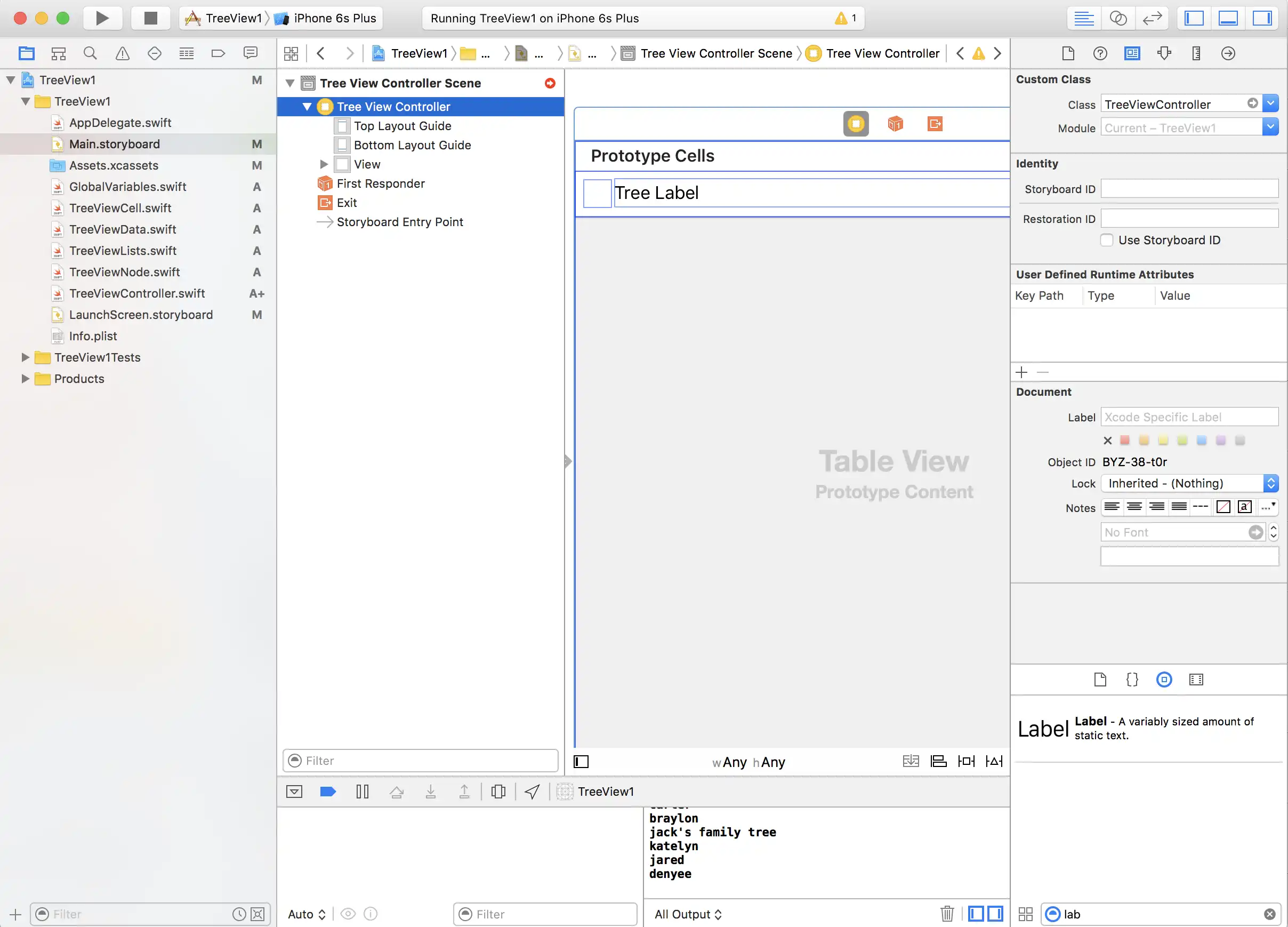Toggle breakpoints activation button
The width and height of the screenshot is (1288, 927).
[328, 791]
